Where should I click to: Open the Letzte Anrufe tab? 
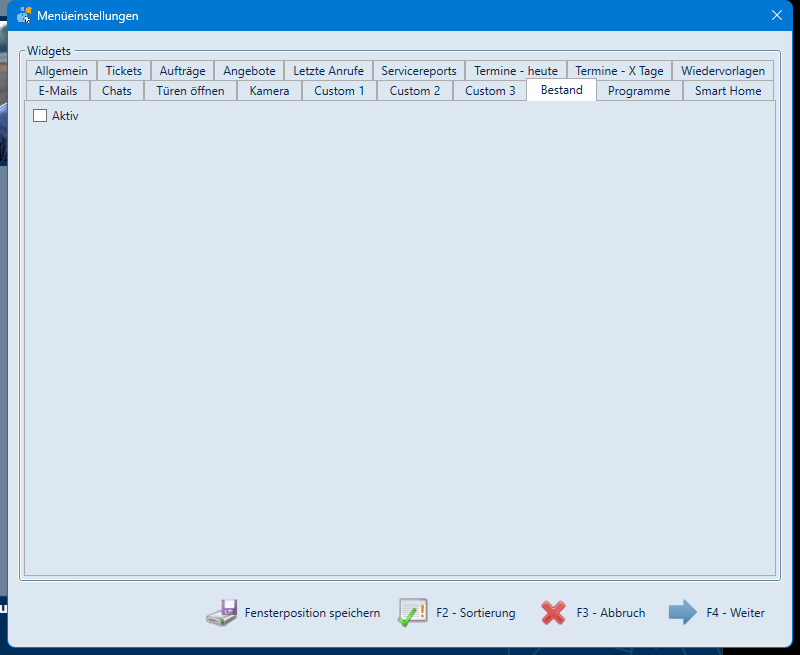[328, 70]
